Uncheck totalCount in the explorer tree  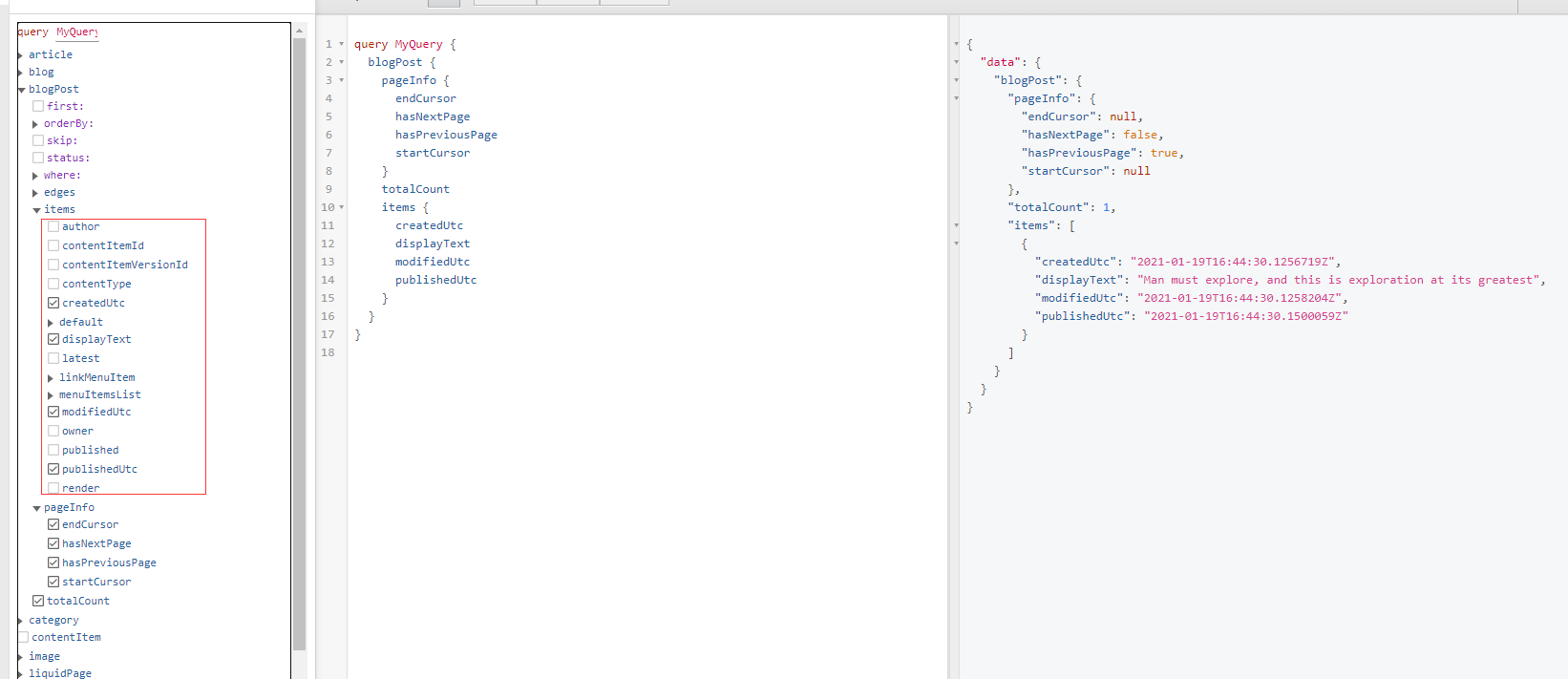pyautogui.click(x=38, y=601)
